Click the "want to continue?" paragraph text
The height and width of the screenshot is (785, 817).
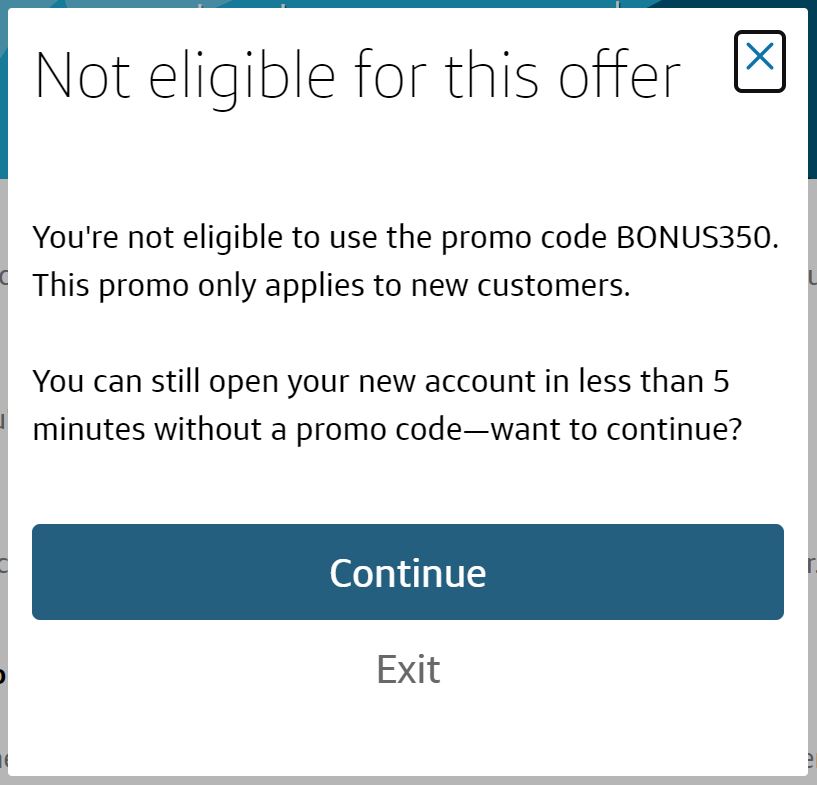(x=387, y=405)
